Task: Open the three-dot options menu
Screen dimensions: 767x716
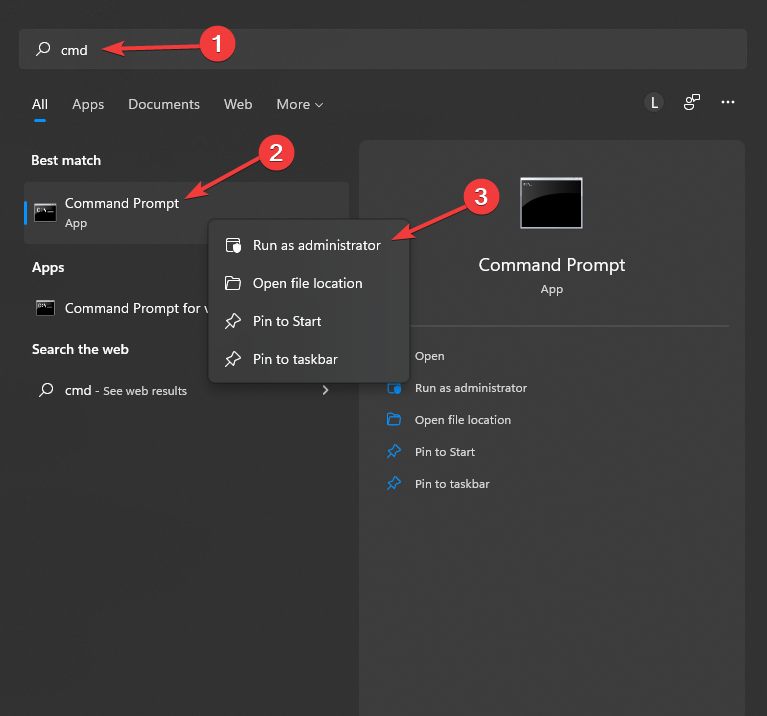Action: pos(728,102)
